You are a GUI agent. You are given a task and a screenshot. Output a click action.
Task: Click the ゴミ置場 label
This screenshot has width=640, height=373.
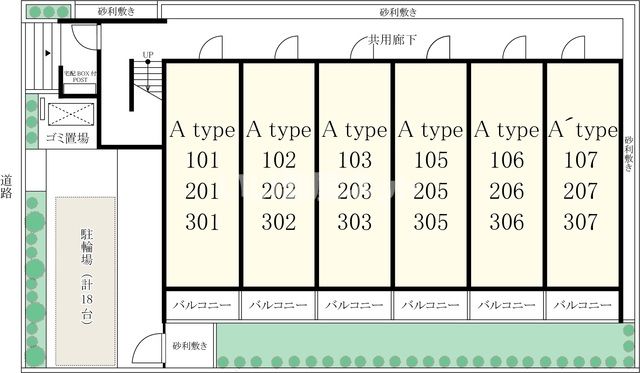[x=67, y=138]
